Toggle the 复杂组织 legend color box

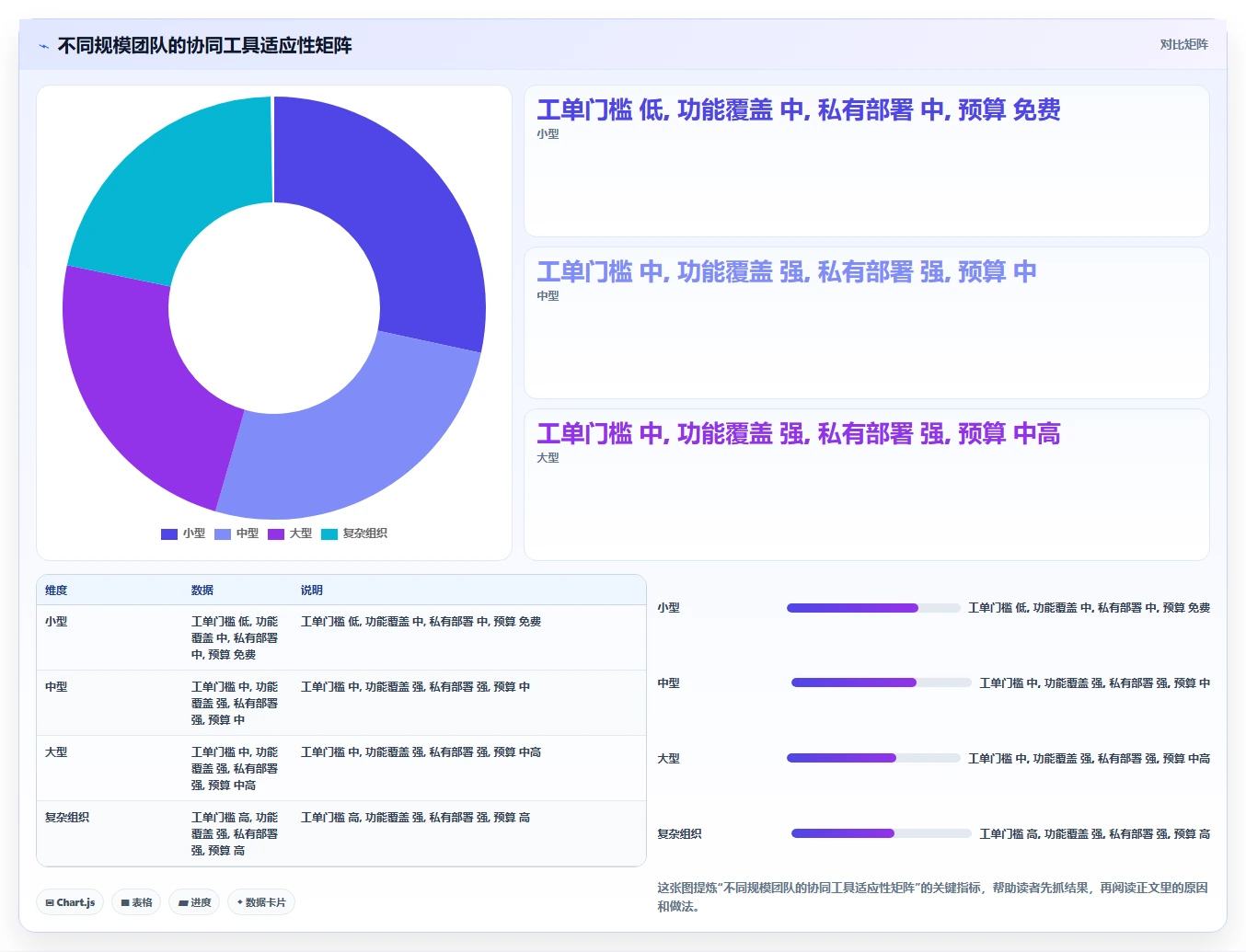point(329,533)
